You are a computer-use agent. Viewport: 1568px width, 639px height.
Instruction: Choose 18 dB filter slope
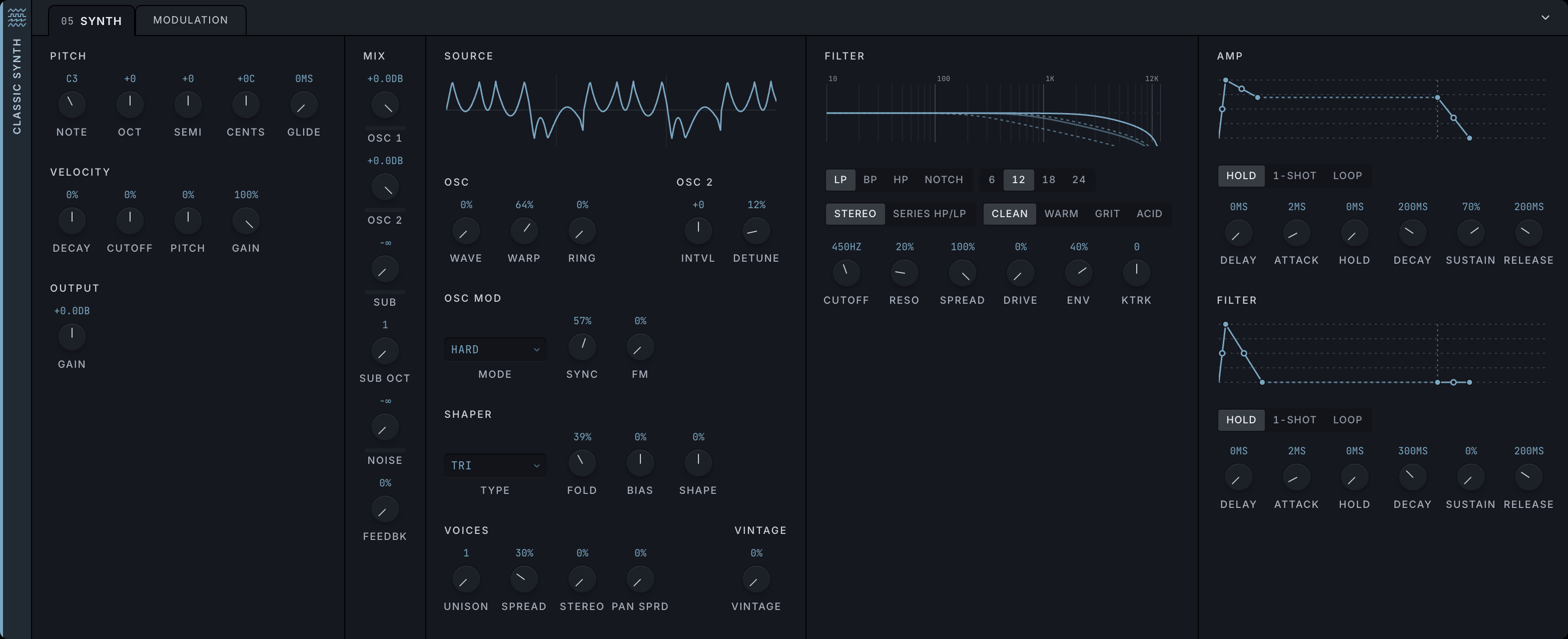click(x=1048, y=180)
